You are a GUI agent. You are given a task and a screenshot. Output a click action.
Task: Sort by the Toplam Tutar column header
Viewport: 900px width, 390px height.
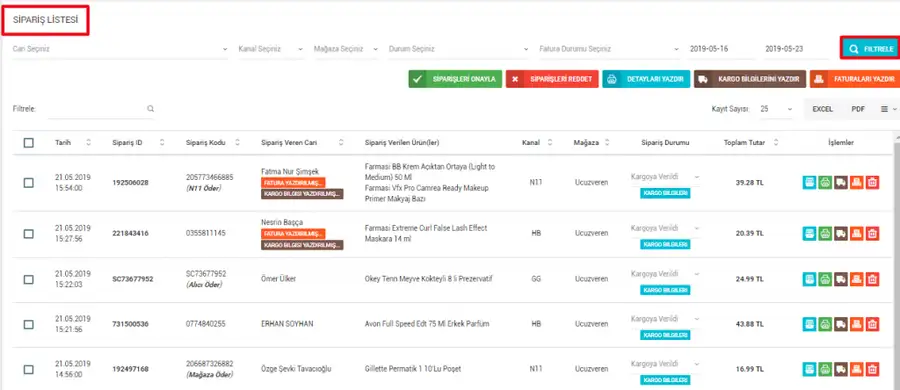pos(752,142)
